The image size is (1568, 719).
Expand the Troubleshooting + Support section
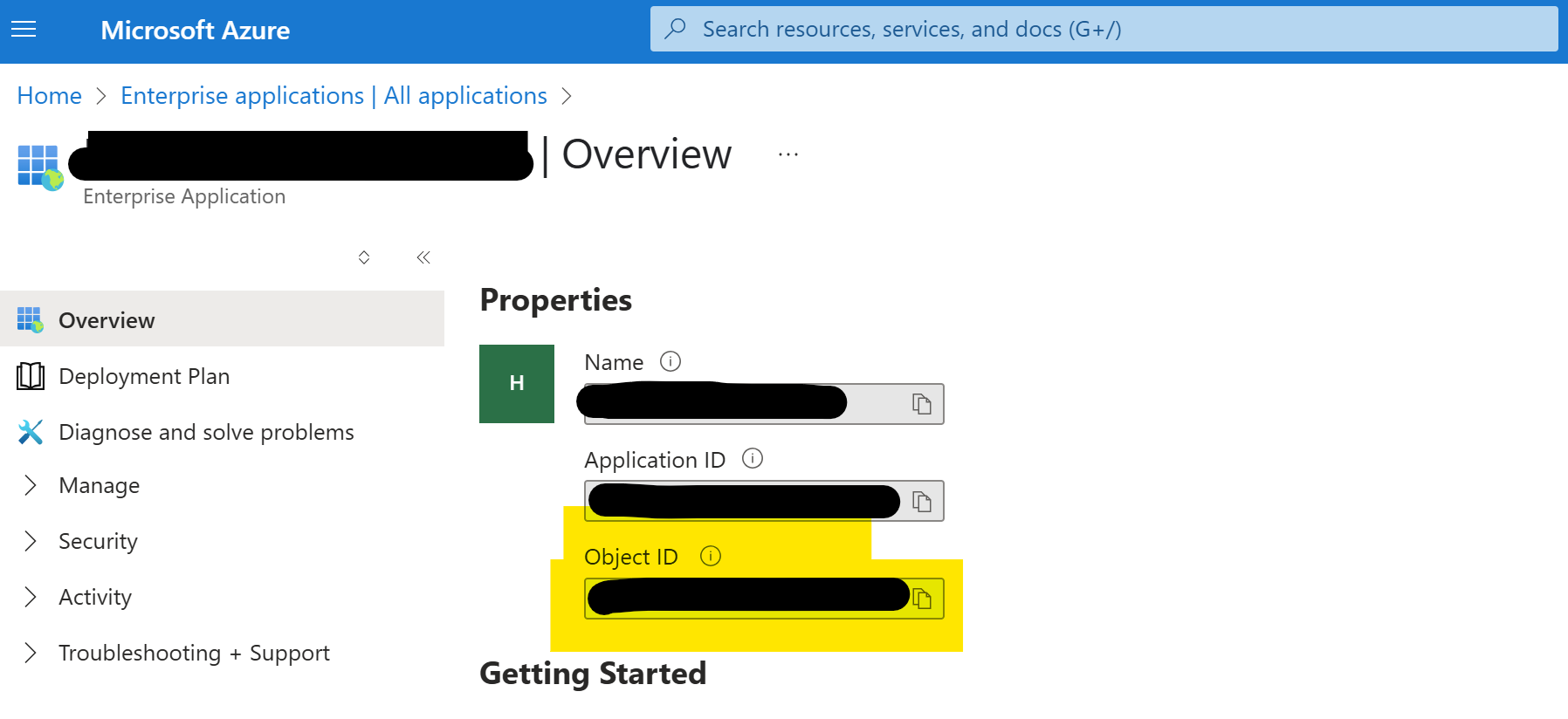tap(31, 653)
